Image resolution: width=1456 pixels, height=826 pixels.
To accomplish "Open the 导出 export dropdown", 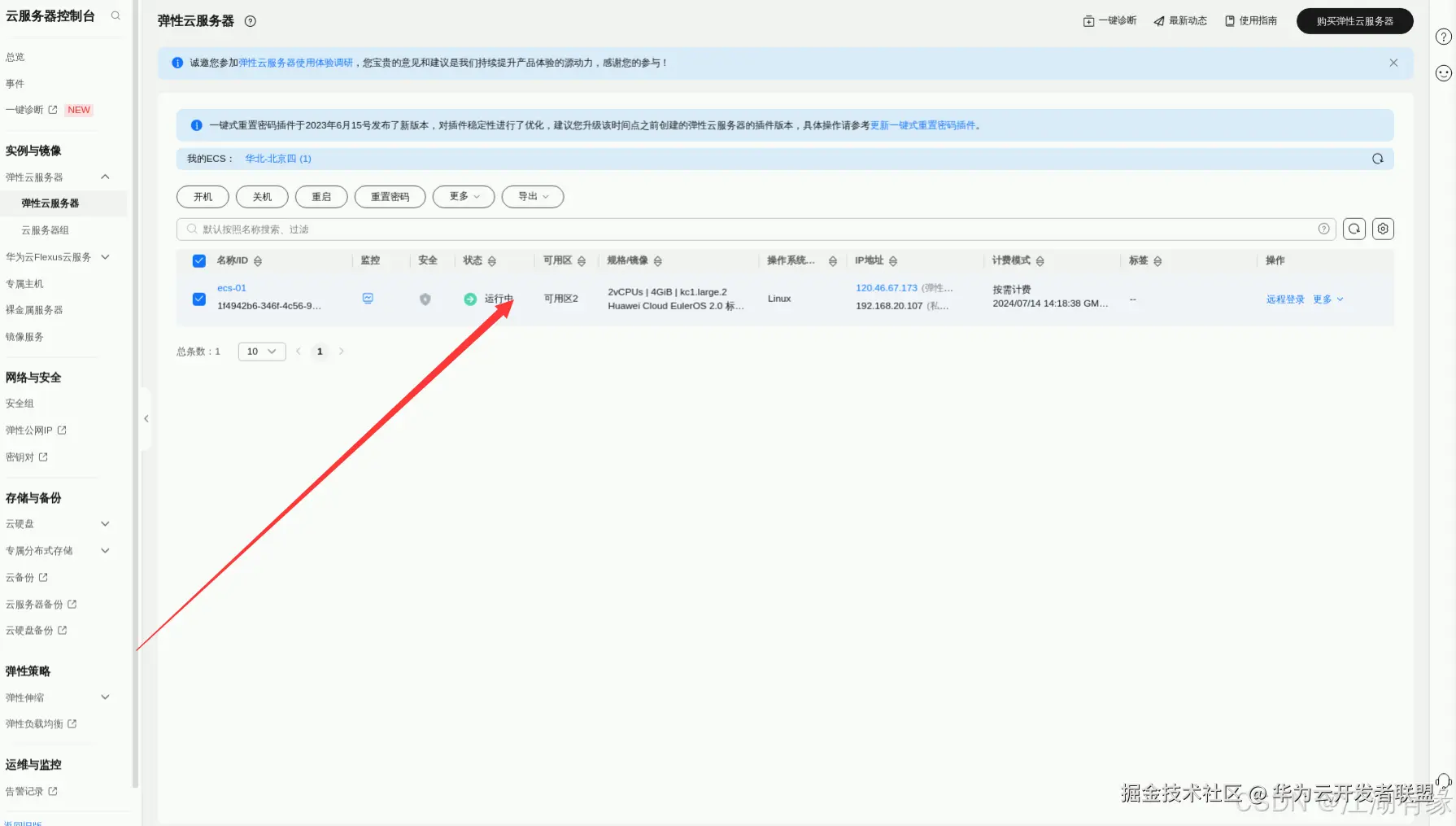I will tap(533, 197).
